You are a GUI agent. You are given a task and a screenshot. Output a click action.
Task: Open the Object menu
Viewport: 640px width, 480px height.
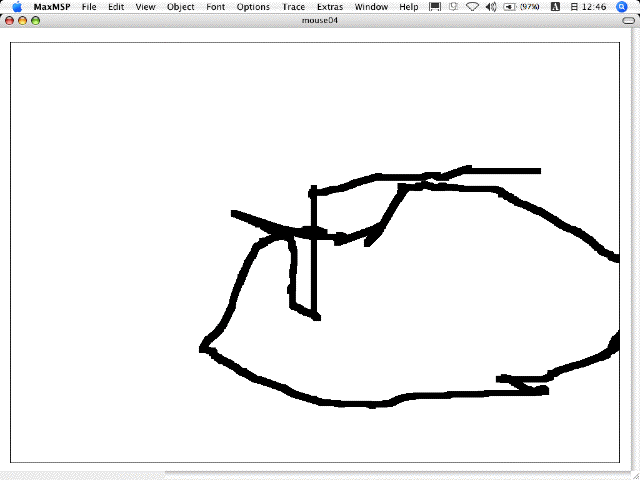(181, 7)
